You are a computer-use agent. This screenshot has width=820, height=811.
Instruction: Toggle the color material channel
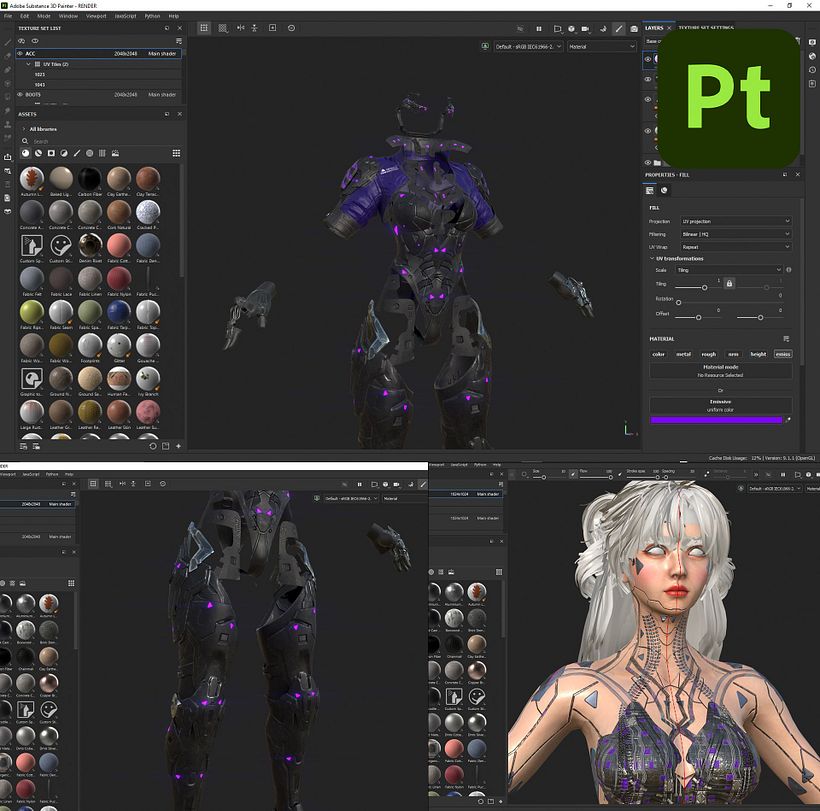coord(658,354)
